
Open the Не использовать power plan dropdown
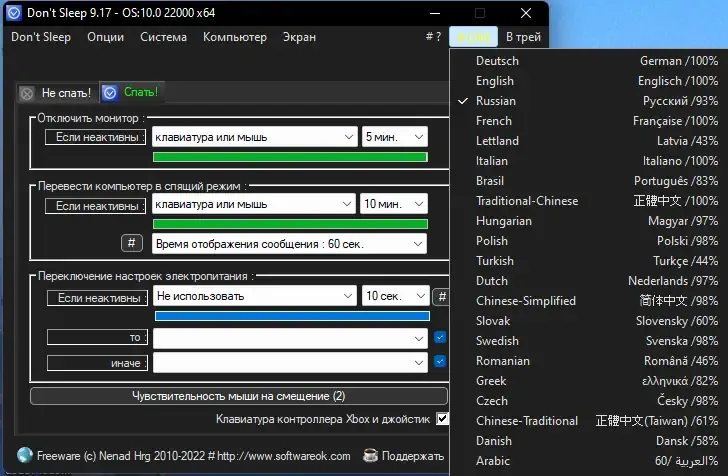pos(254,296)
